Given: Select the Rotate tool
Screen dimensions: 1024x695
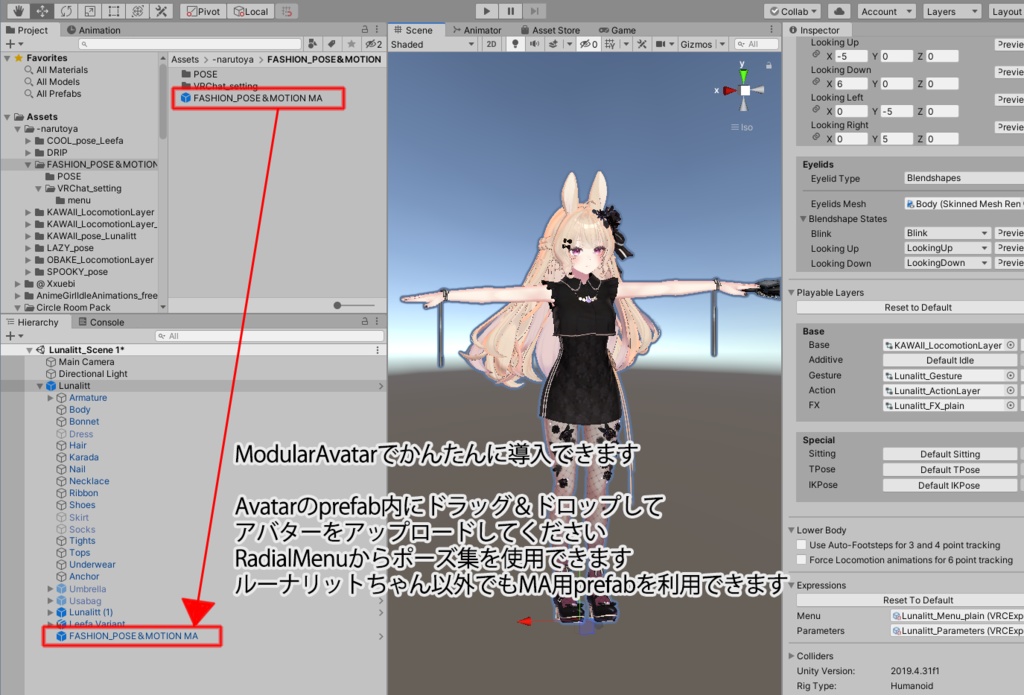Looking at the screenshot, I should click(x=66, y=11).
